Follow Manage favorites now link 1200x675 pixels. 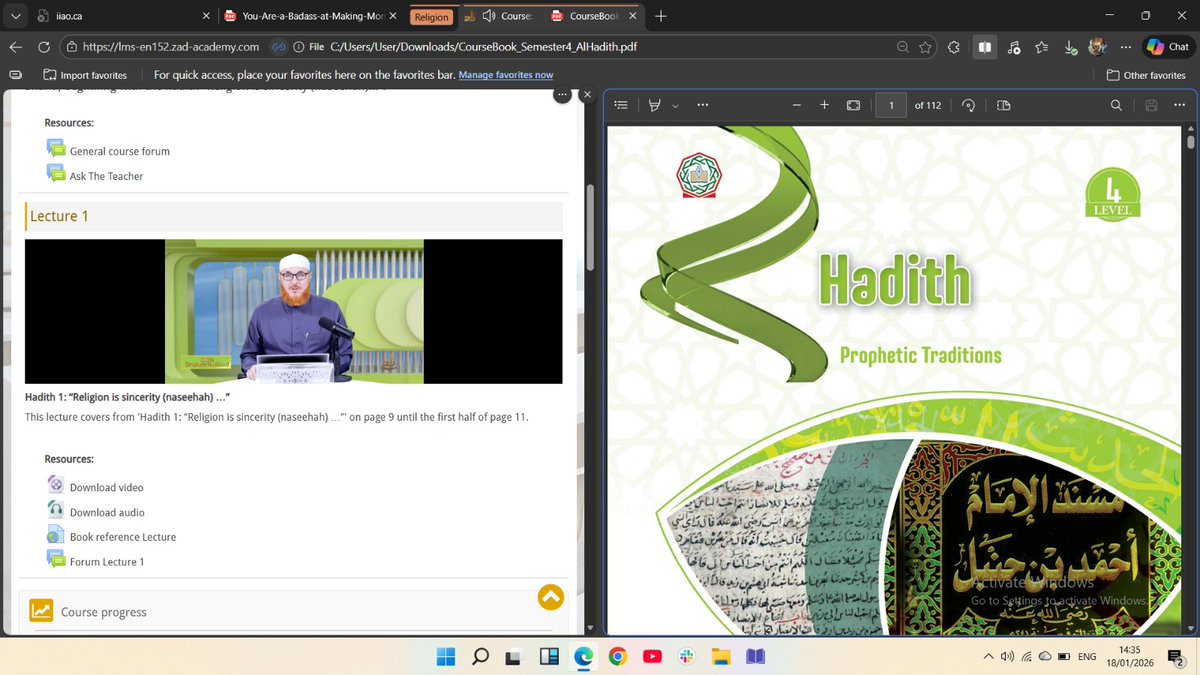coord(505,75)
